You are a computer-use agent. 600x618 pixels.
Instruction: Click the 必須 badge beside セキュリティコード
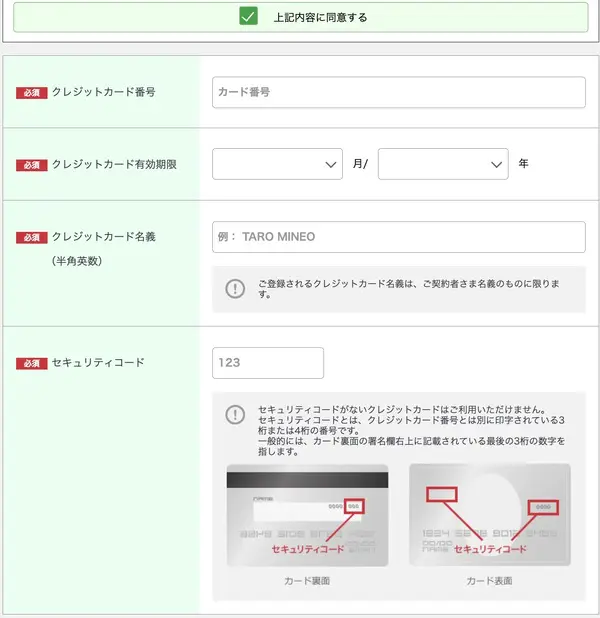tap(31, 363)
